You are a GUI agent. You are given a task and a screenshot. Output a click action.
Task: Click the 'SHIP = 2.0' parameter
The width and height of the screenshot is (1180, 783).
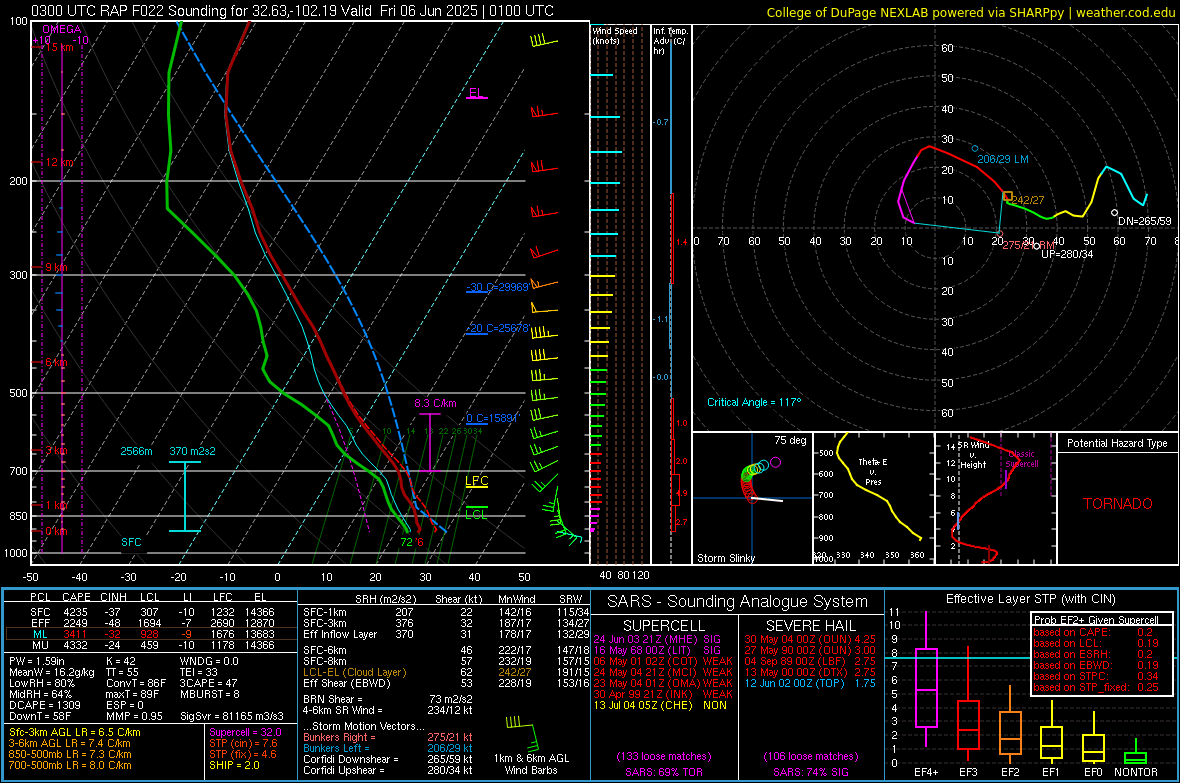[234, 765]
